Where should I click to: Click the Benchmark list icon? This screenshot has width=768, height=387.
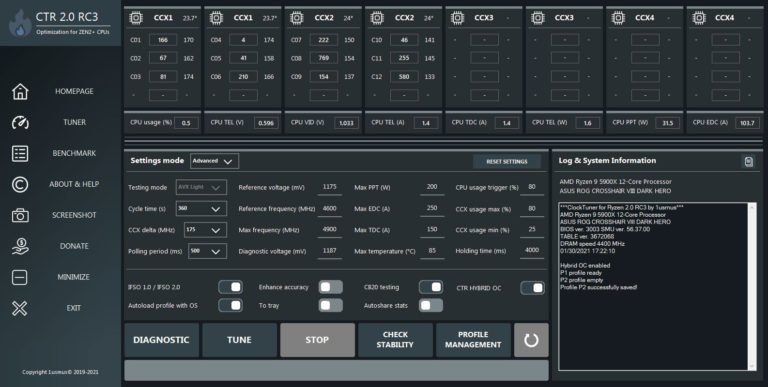[20, 153]
